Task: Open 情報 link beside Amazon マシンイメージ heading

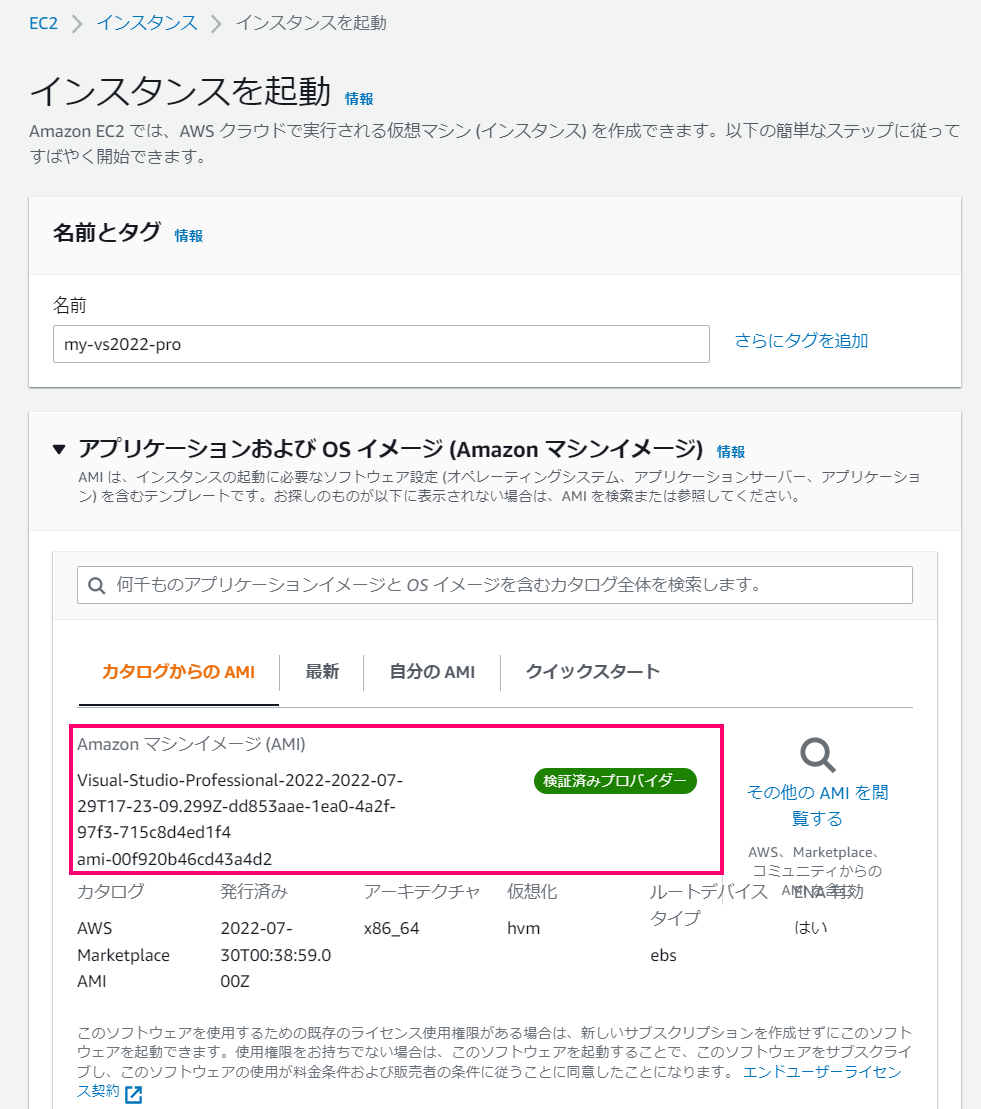Action: 731,451
